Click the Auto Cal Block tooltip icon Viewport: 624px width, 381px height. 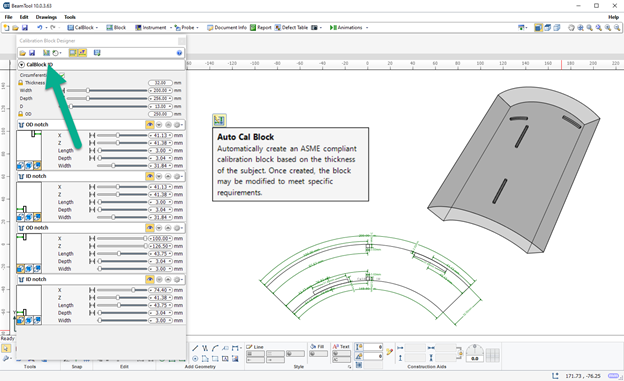pyautogui.click(x=219, y=120)
